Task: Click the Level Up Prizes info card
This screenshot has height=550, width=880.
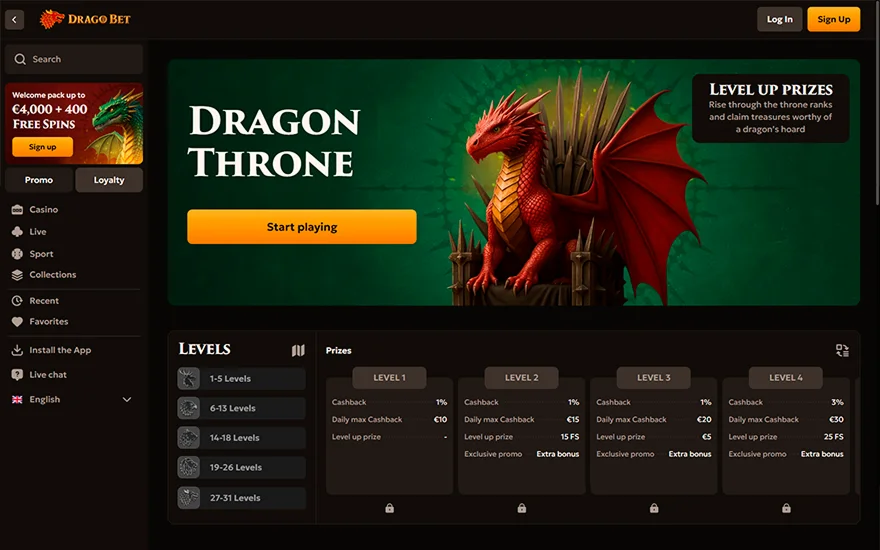Action: point(771,108)
